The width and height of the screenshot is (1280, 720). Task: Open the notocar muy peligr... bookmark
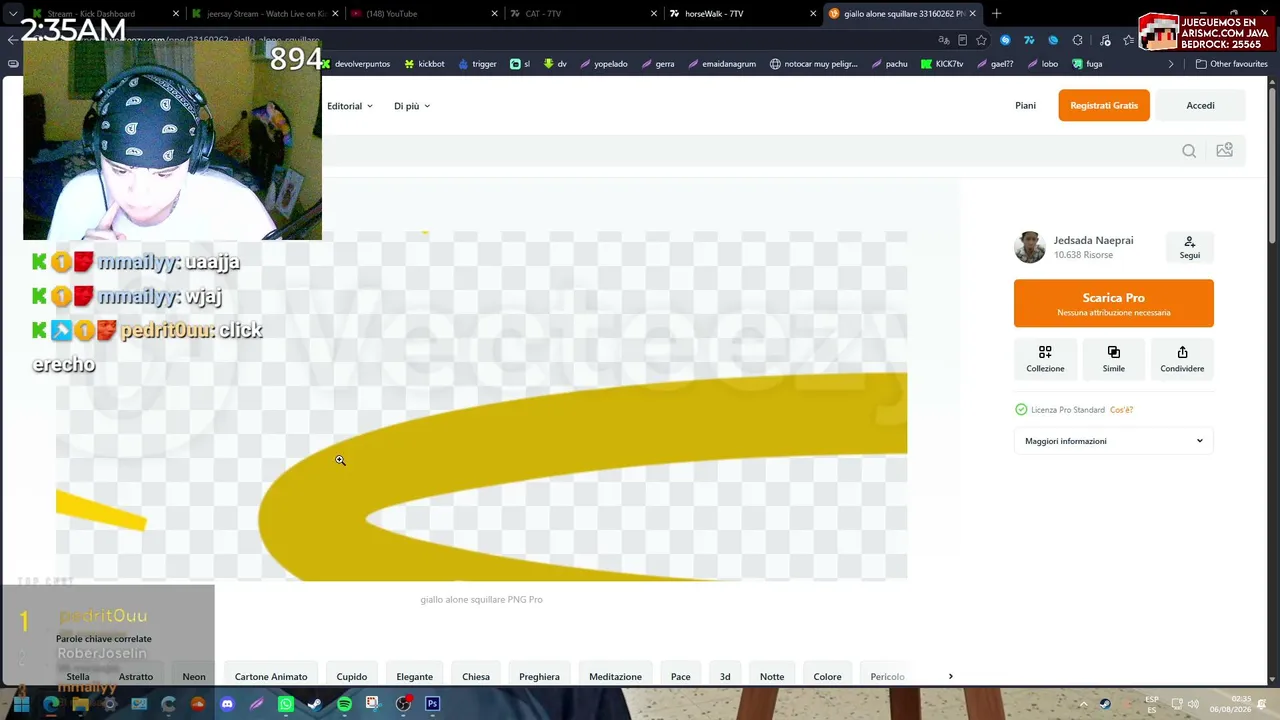814,64
